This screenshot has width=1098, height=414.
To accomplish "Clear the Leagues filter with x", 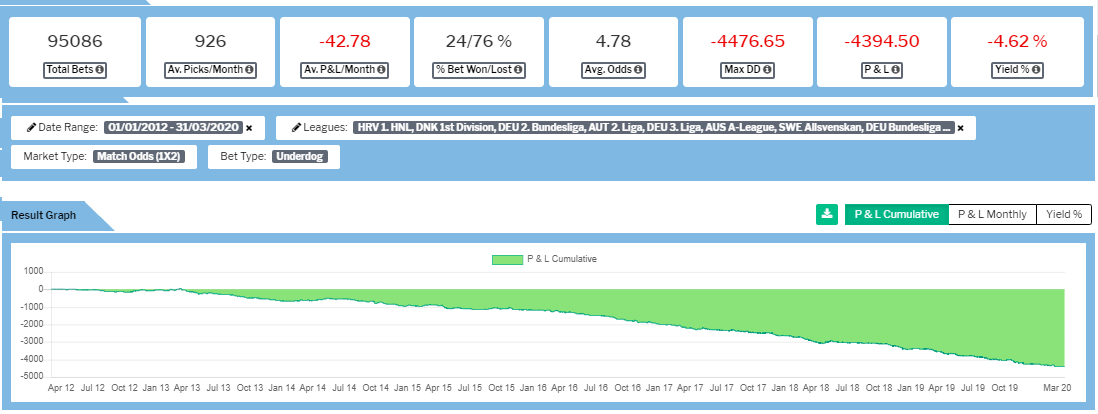I will [x=960, y=128].
